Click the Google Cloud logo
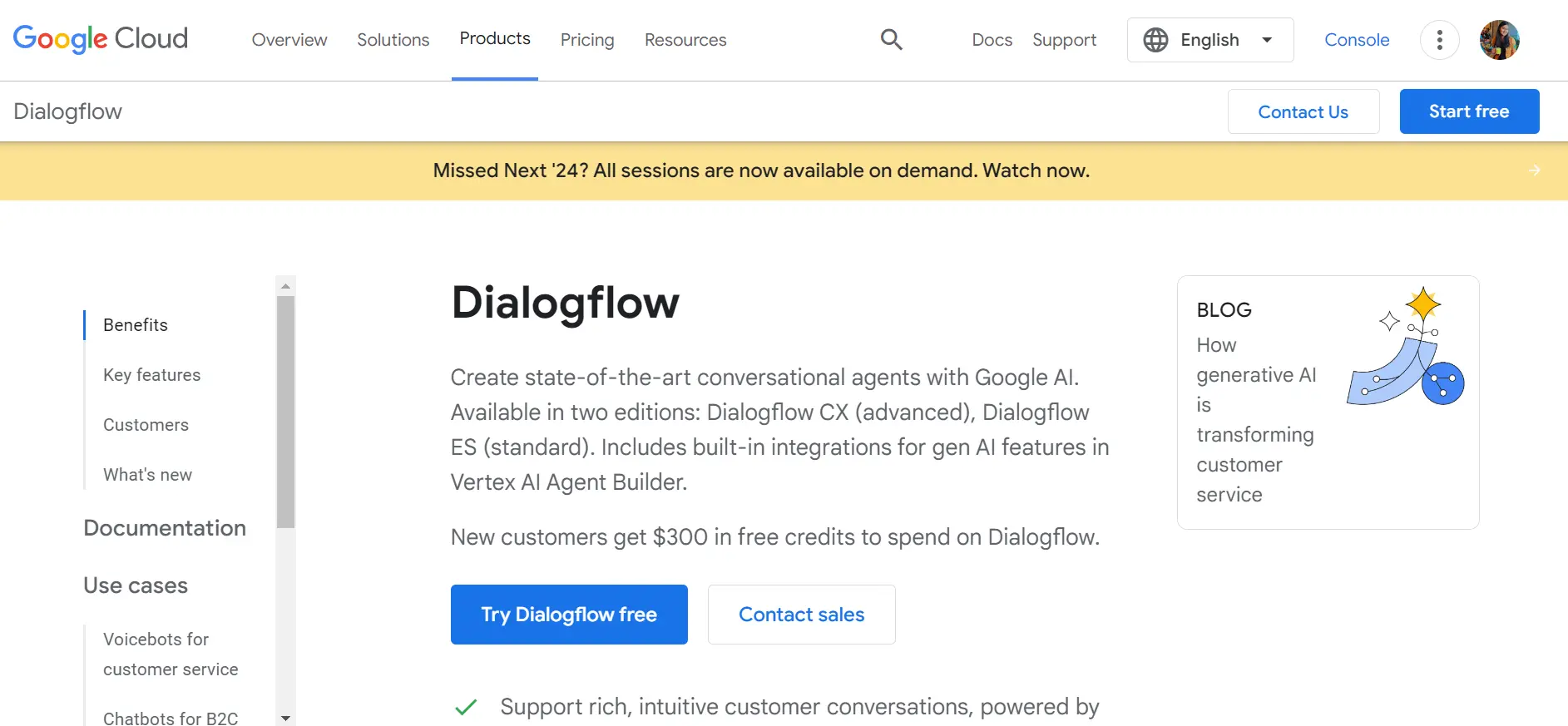1568x726 pixels. pyautogui.click(x=101, y=39)
